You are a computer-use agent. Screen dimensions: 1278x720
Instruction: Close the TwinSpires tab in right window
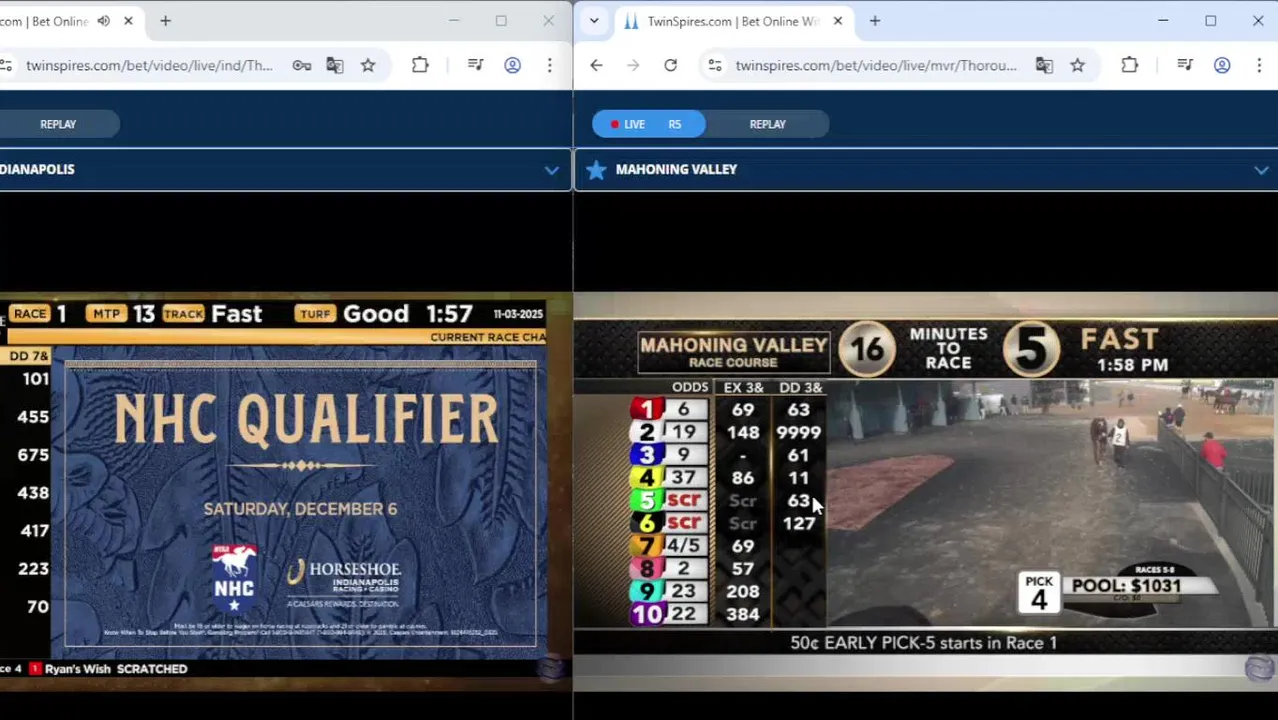click(837, 21)
